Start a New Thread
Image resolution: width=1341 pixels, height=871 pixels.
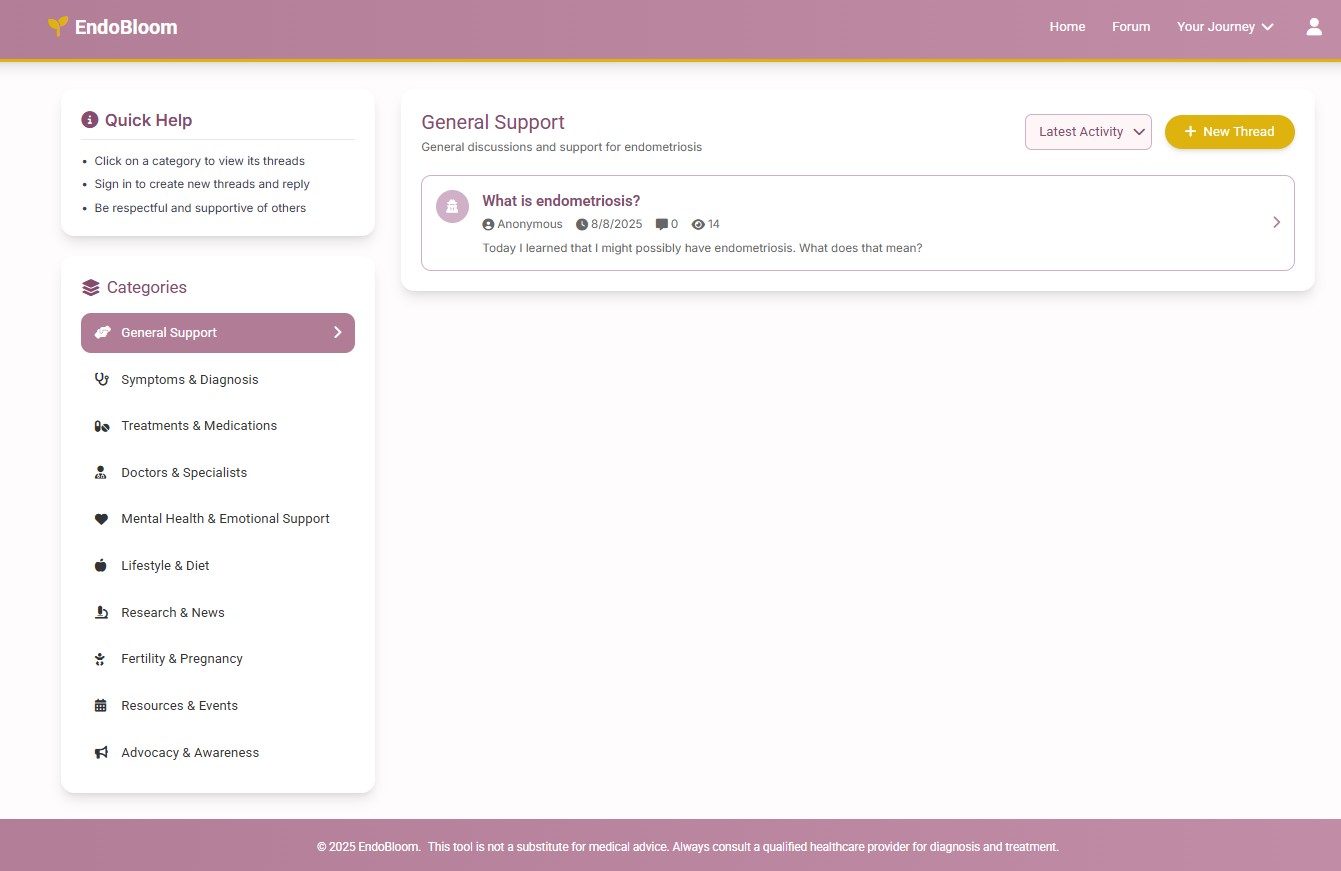coord(1229,132)
